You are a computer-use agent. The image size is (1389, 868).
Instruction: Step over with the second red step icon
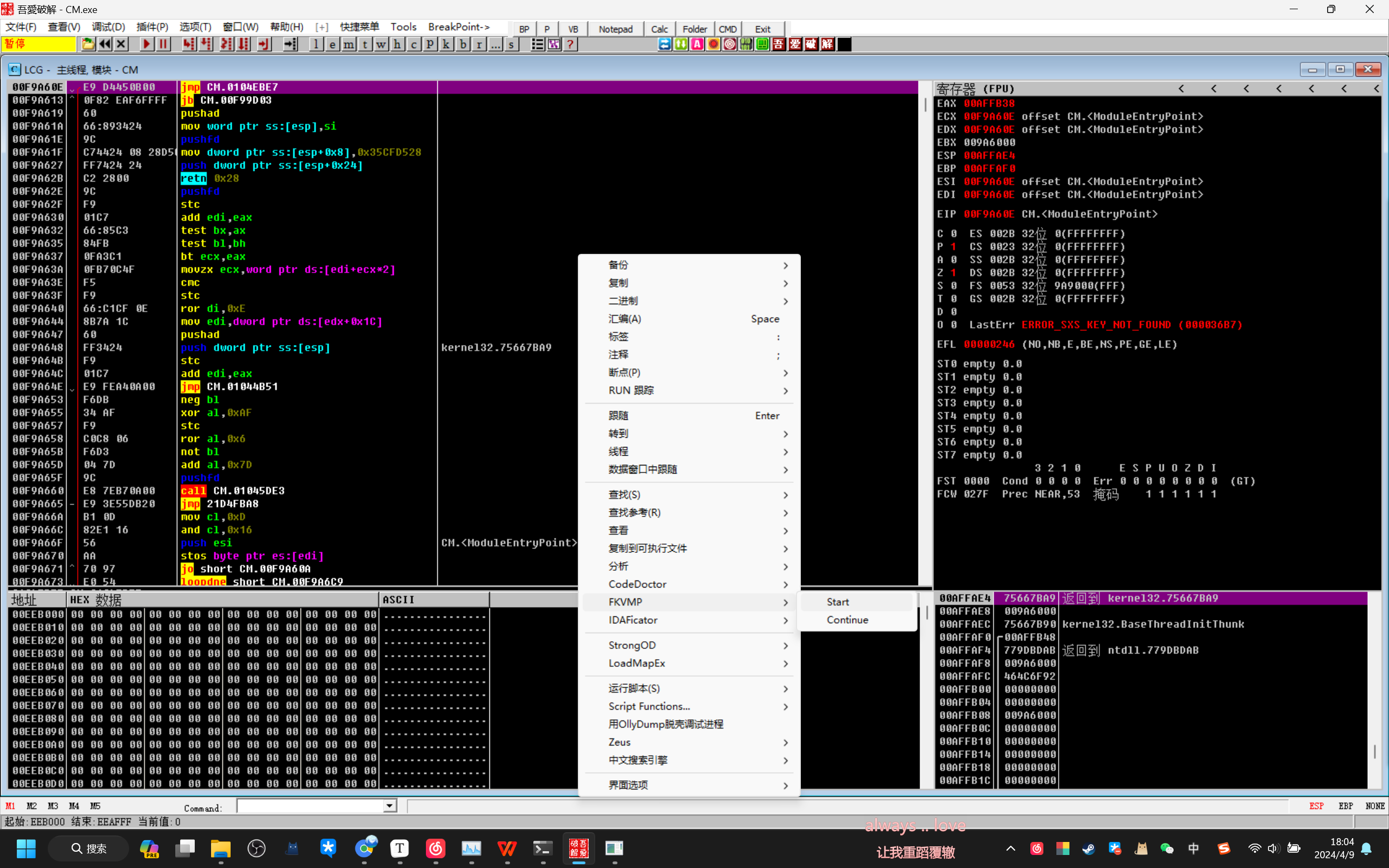tap(206, 44)
